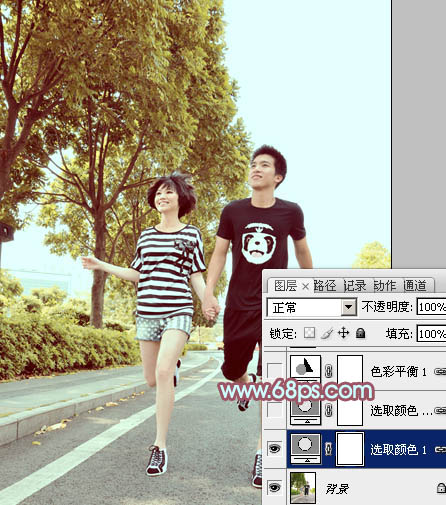Switch to the 路径 tab
Image resolution: width=446 pixels, height=505 pixels.
pos(325,286)
